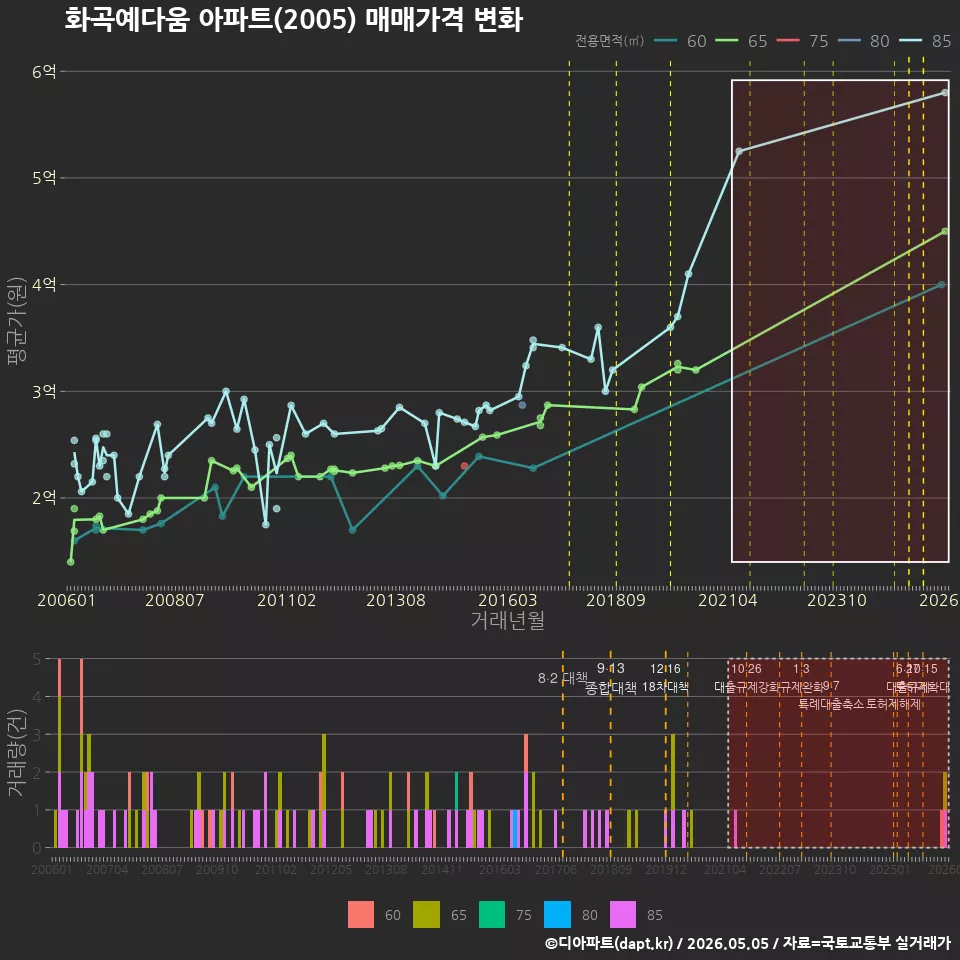The height and width of the screenshot is (960, 960).
Task: Click the 9·13 종합대책 policy annotation
Action: 610,678
